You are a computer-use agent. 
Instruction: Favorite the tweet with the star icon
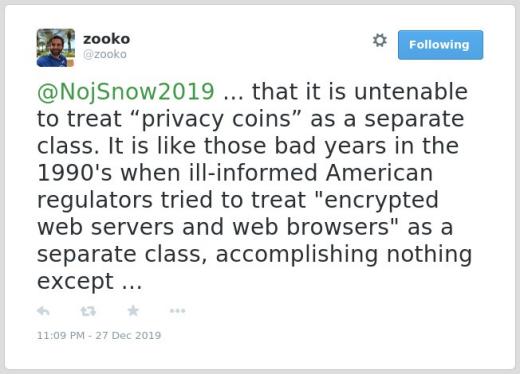click(x=133, y=311)
